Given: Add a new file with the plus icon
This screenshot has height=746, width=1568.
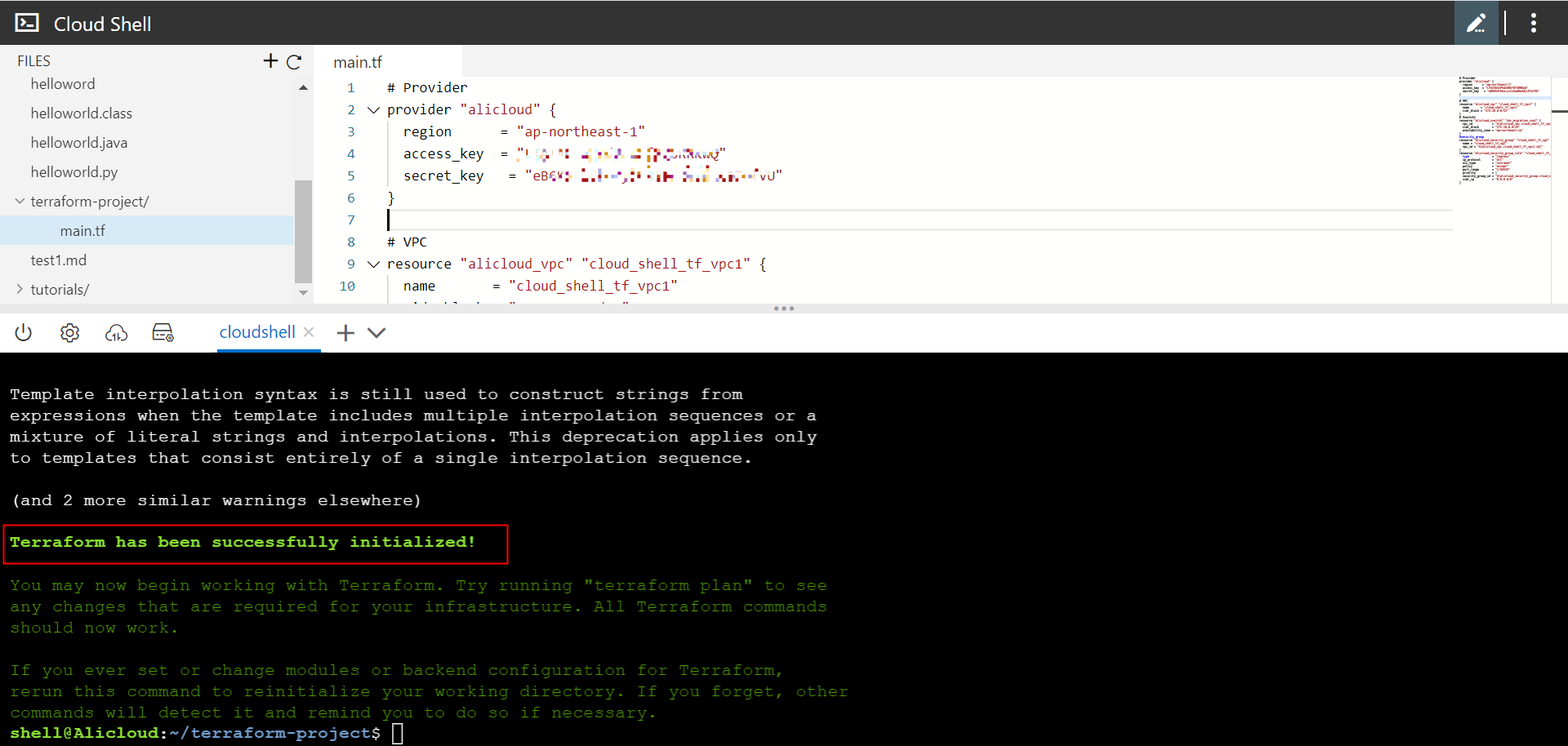Looking at the screenshot, I should click(270, 60).
